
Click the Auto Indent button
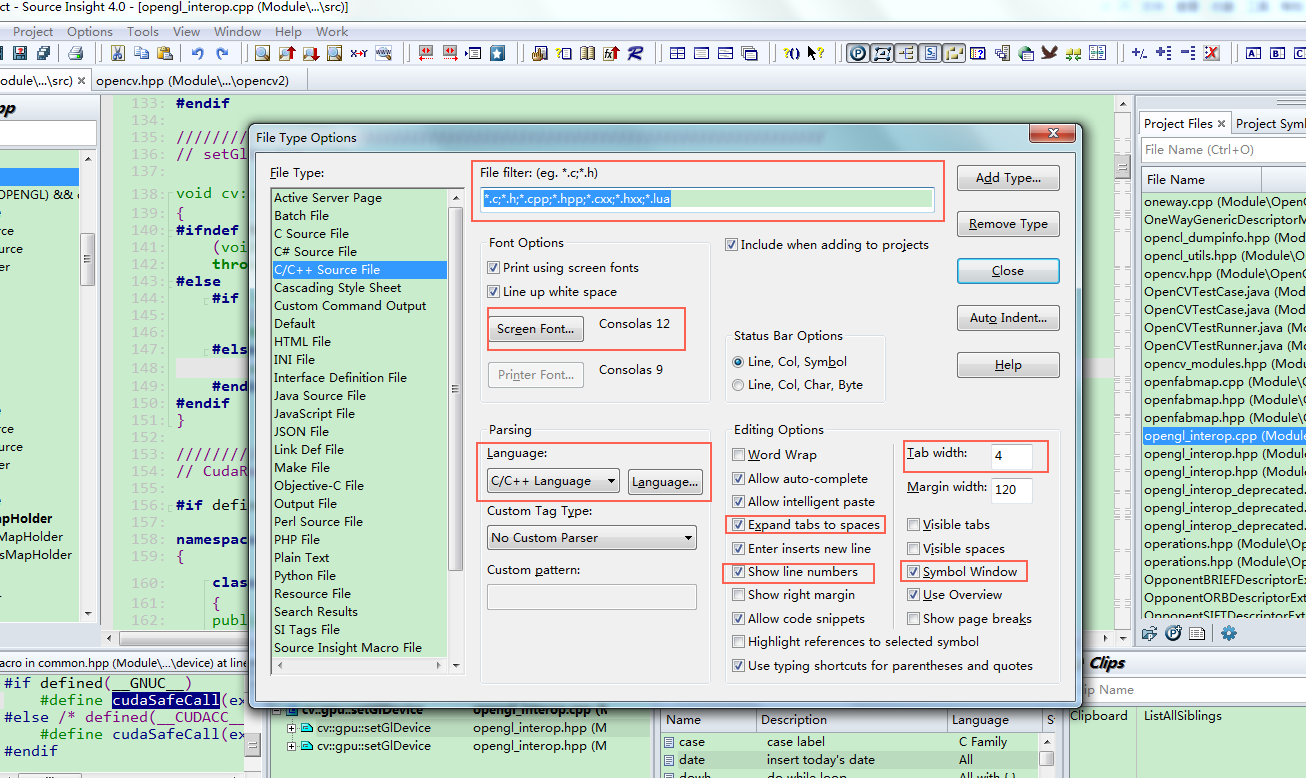(x=1008, y=318)
